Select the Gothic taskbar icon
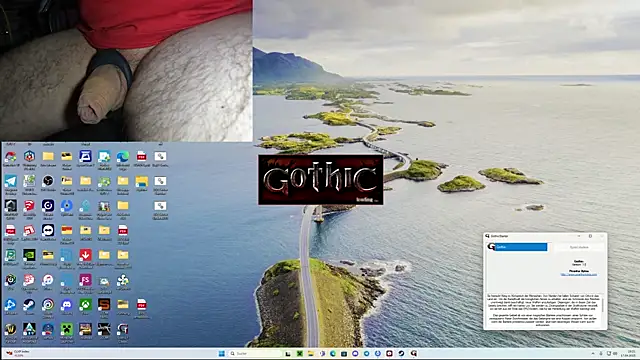This screenshot has height=360, width=640. click(413, 353)
